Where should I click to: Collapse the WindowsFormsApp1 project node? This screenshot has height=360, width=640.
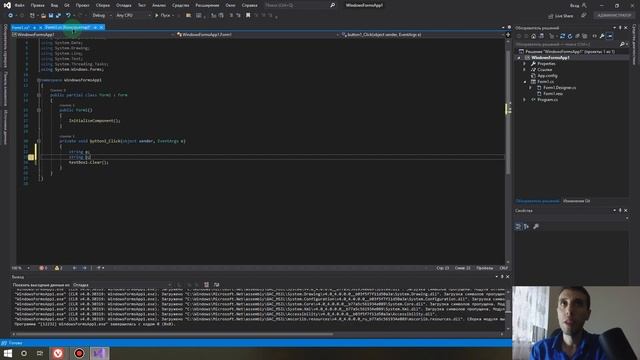(x=519, y=58)
